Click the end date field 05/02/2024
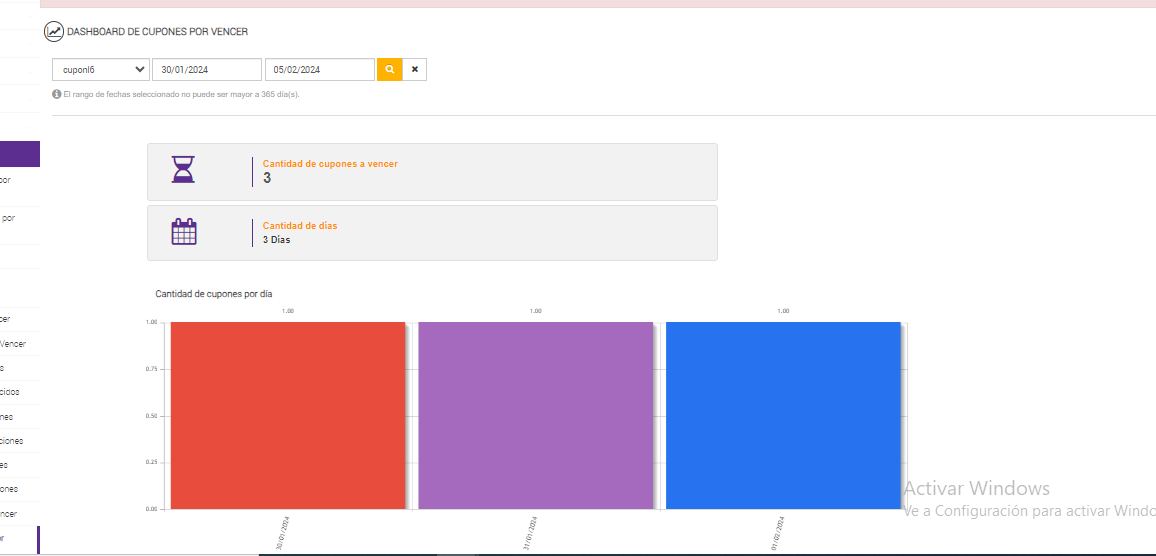 [x=319, y=69]
